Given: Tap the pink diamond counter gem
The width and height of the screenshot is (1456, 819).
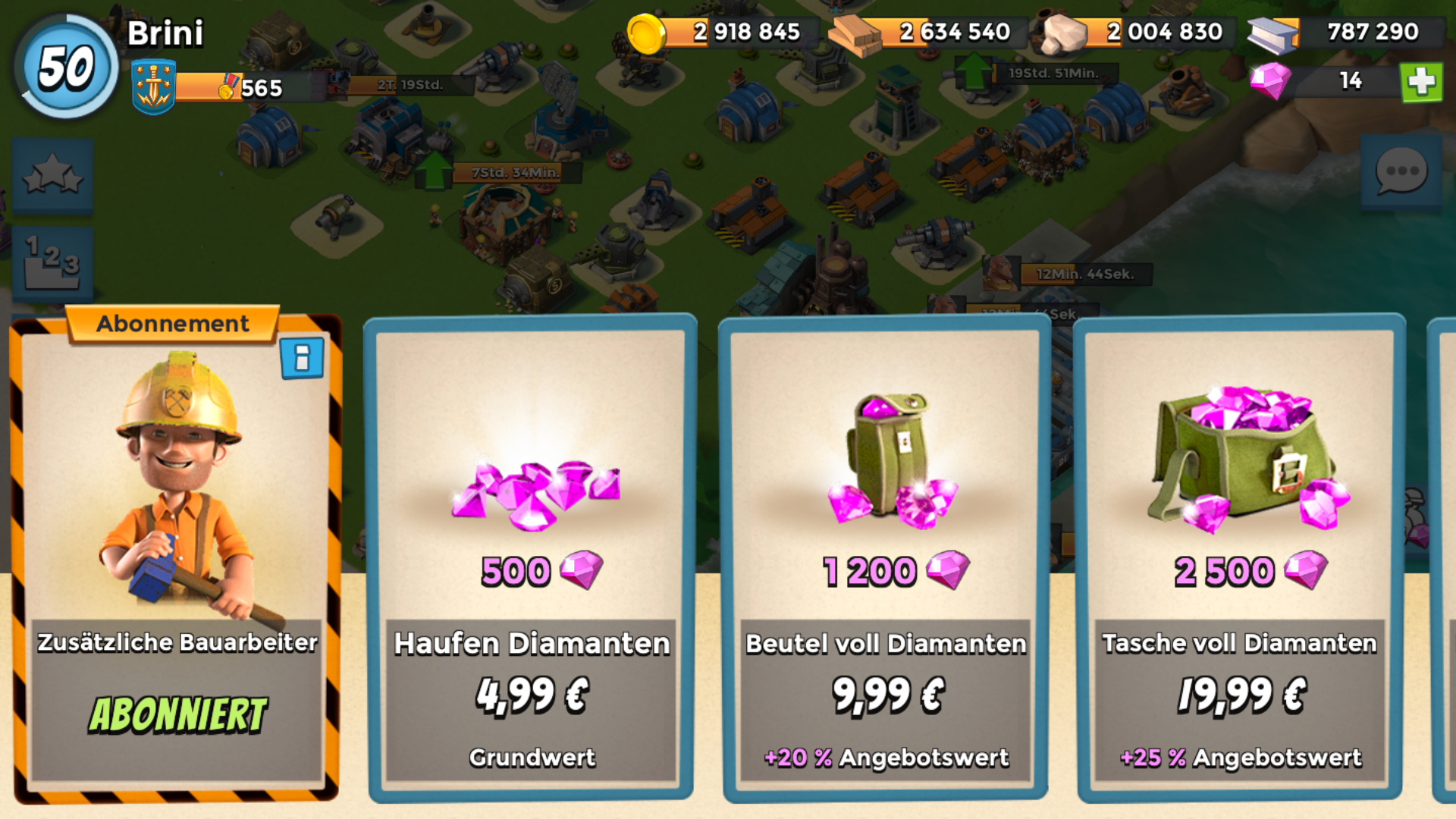Looking at the screenshot, I should (1270, 80).
